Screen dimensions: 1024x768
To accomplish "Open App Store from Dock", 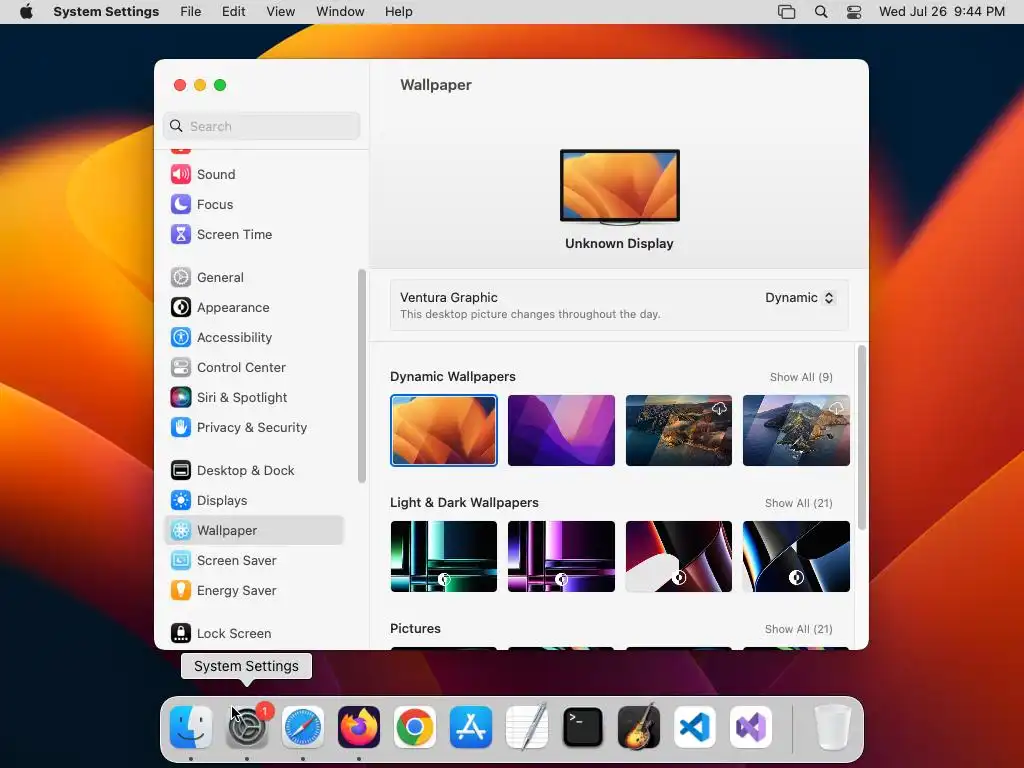I will (471, 727).
